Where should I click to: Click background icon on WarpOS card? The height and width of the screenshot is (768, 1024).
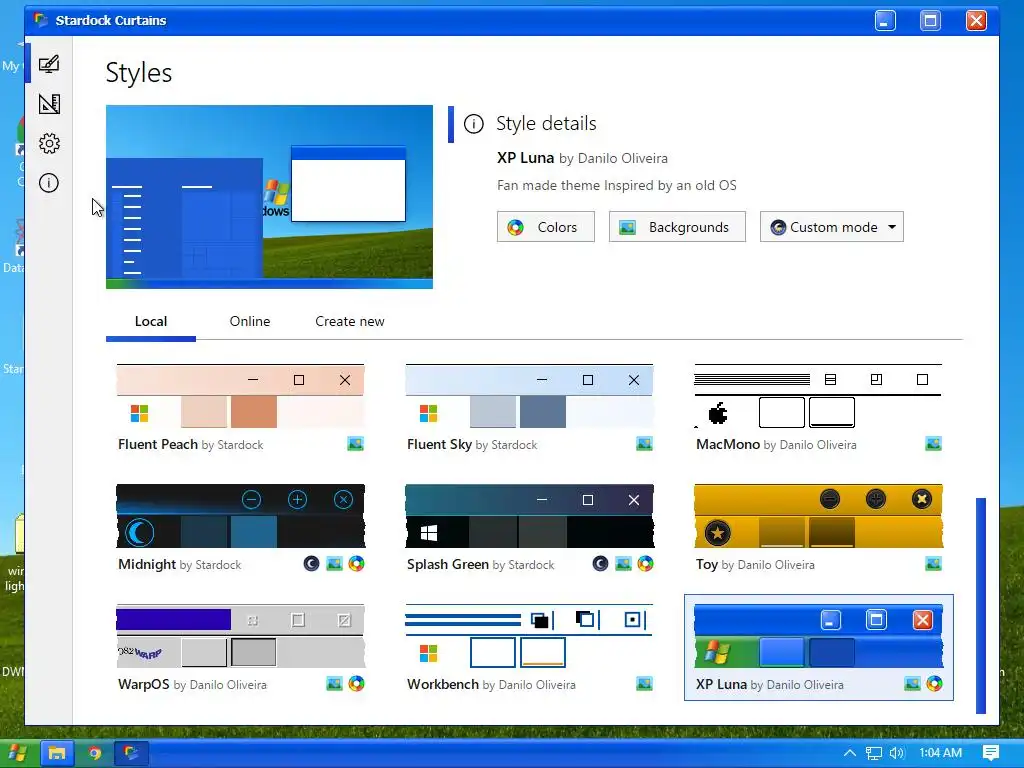coord(334,684)
